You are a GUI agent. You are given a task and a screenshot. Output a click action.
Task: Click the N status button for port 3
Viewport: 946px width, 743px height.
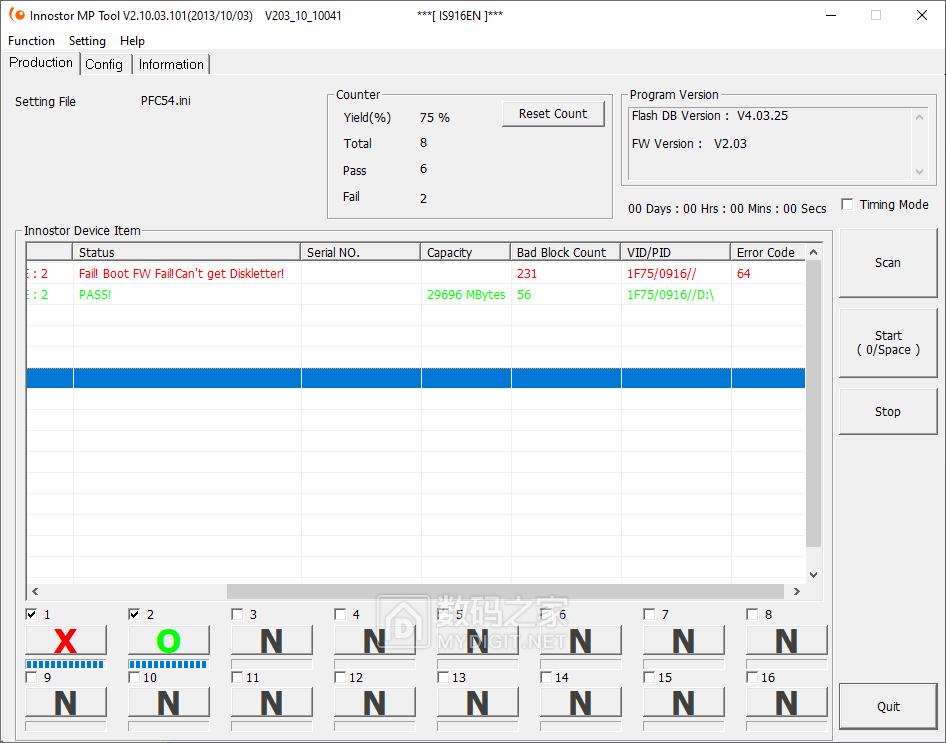pyautogui.click(x=271, y=640)
